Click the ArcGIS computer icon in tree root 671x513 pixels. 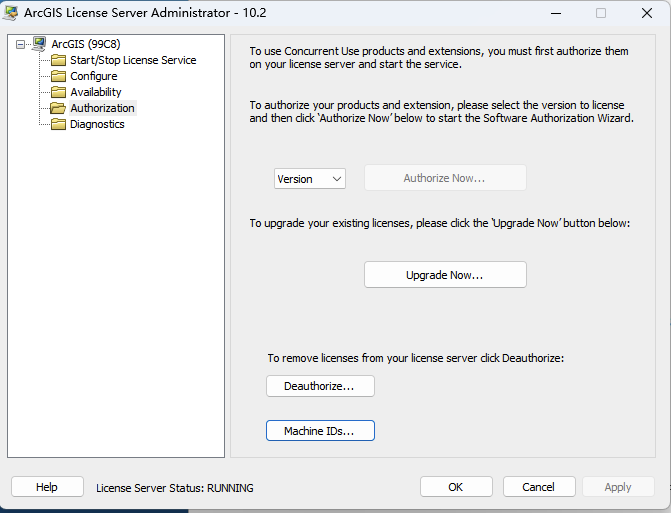click(39, 44)
